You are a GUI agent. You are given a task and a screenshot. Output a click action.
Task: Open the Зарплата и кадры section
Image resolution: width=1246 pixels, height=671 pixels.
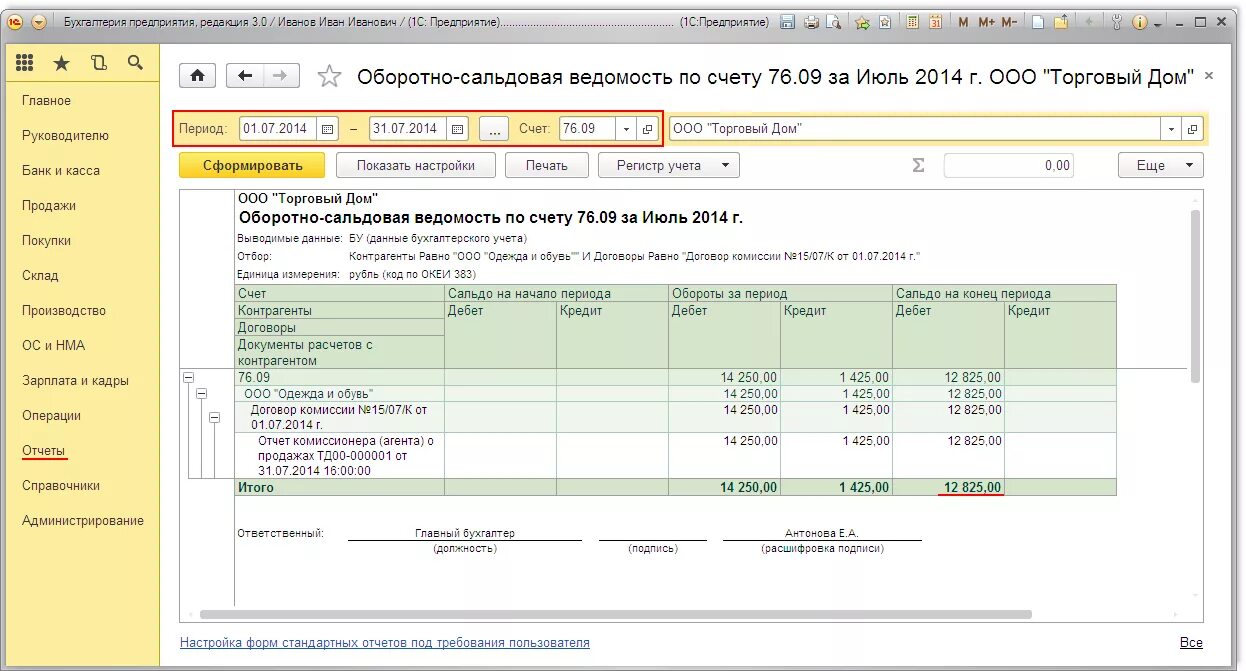click(x=76, y=380)
